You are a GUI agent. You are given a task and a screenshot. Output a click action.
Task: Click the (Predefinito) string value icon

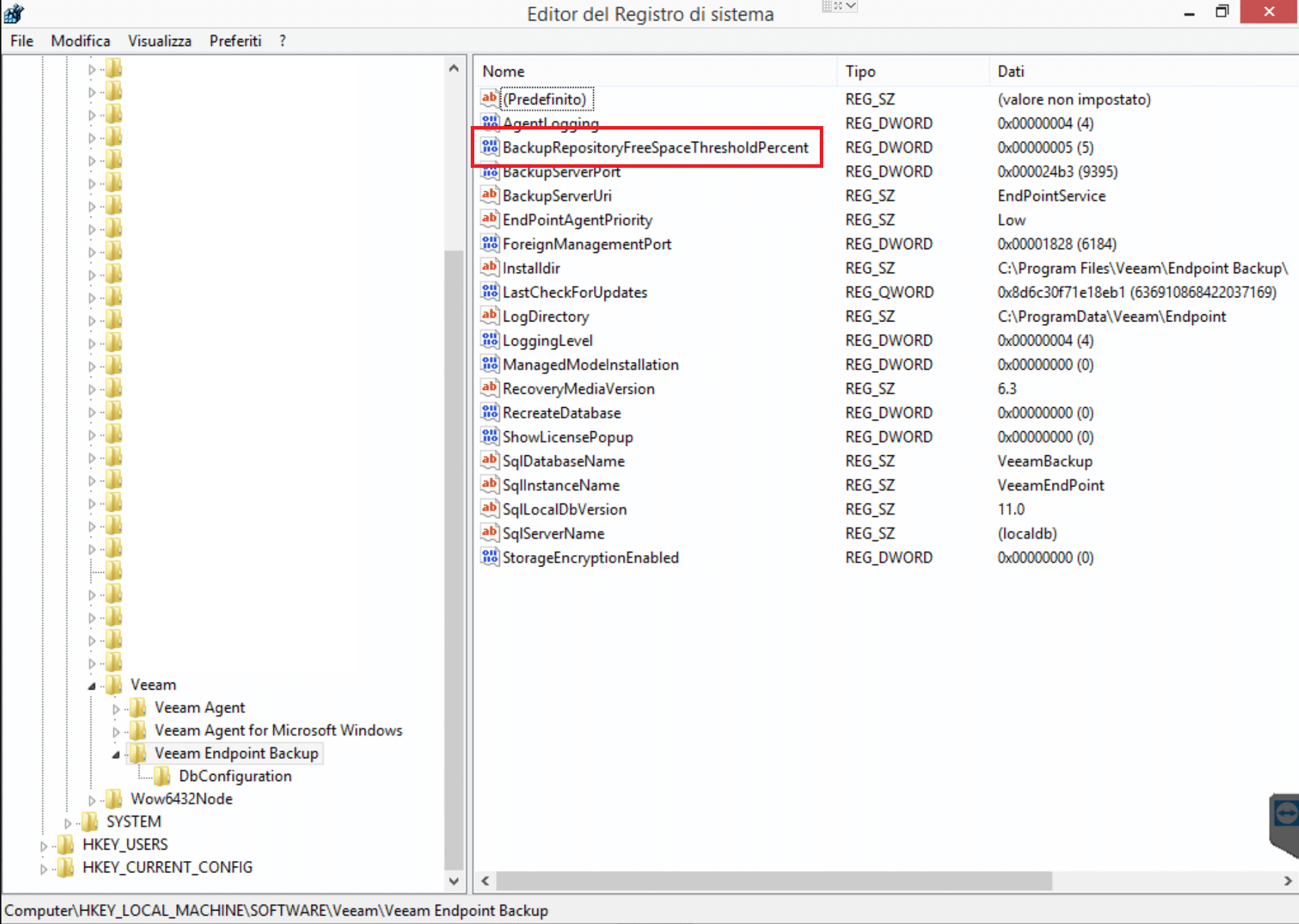tap(489, 98)
